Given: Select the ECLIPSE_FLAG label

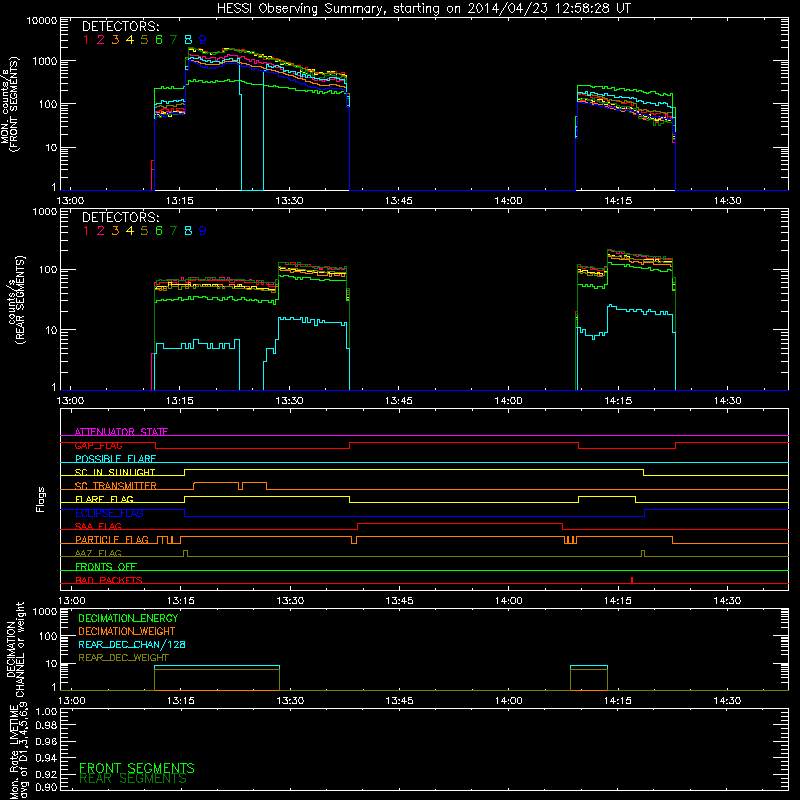Looking at the screenshot, I should click(x=109, y=513).
